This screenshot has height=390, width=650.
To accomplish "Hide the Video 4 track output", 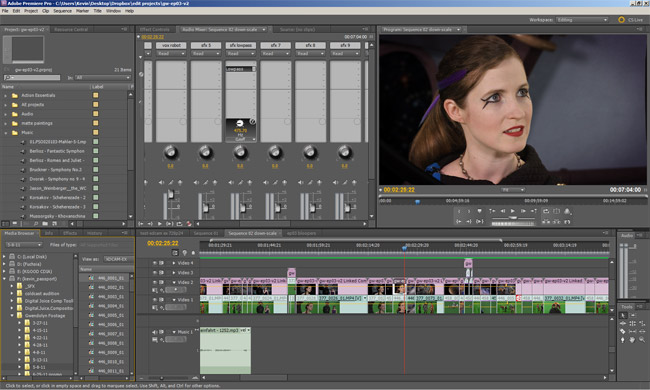I will (x=155, y=263).
